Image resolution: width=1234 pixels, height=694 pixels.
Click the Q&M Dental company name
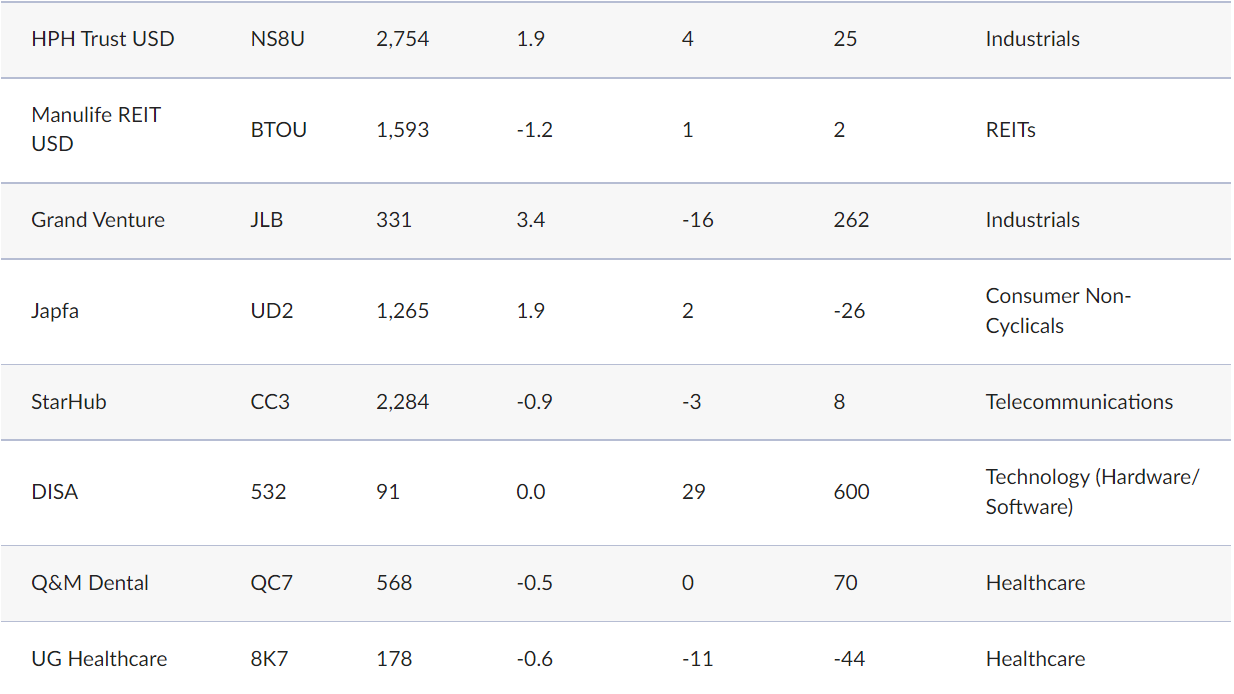[90, 583]
